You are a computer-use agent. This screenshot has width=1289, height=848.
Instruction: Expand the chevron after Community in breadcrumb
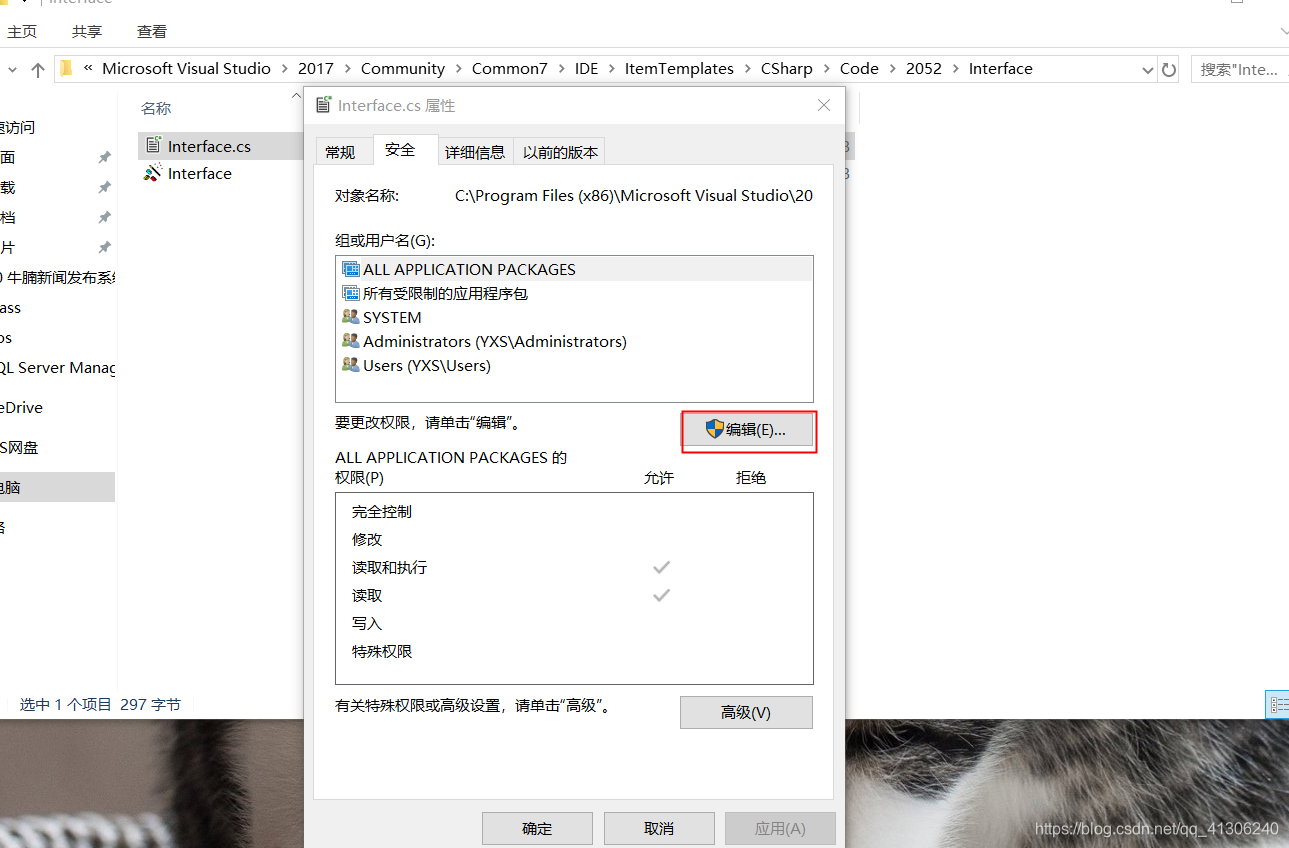click(458, 69)
